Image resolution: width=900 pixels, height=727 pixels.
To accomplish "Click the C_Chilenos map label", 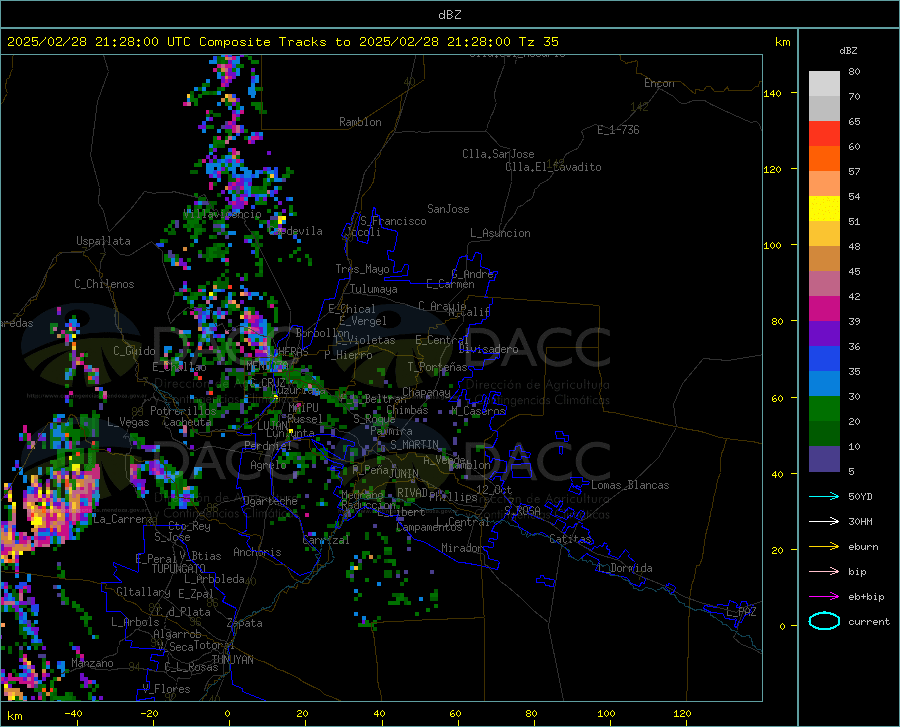I will click(104, 284).
